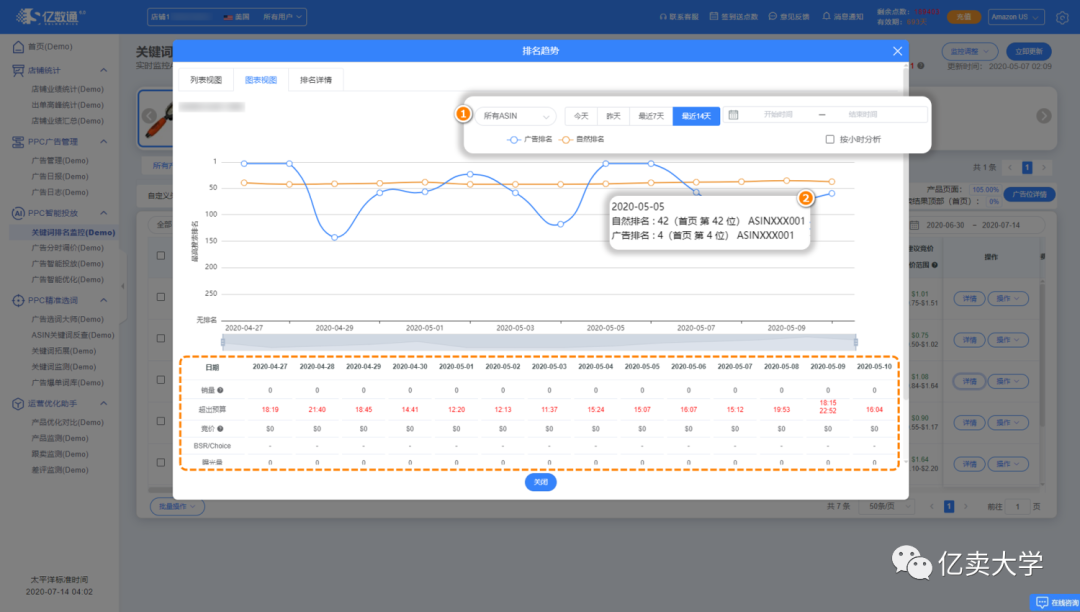Toggle the 广告排名 legend series
The width and height of the screenshot is (1080, 612).
(x=530, y=140)
